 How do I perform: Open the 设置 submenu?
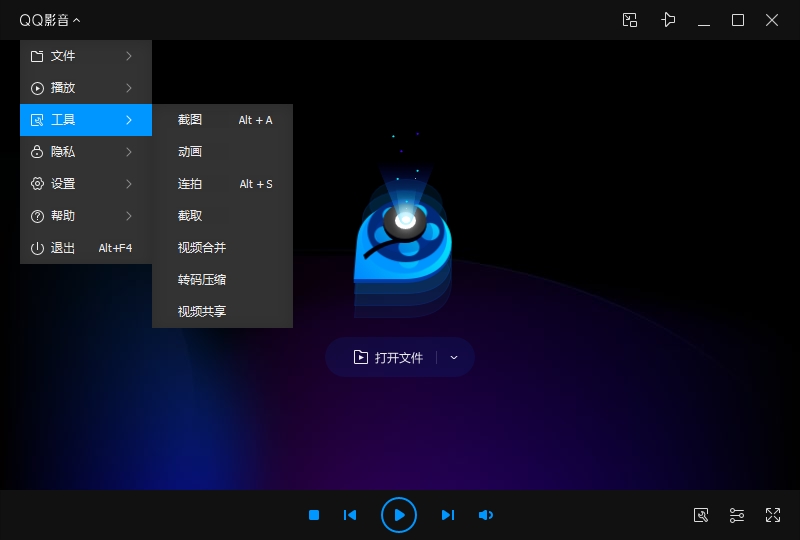(86, 184)
